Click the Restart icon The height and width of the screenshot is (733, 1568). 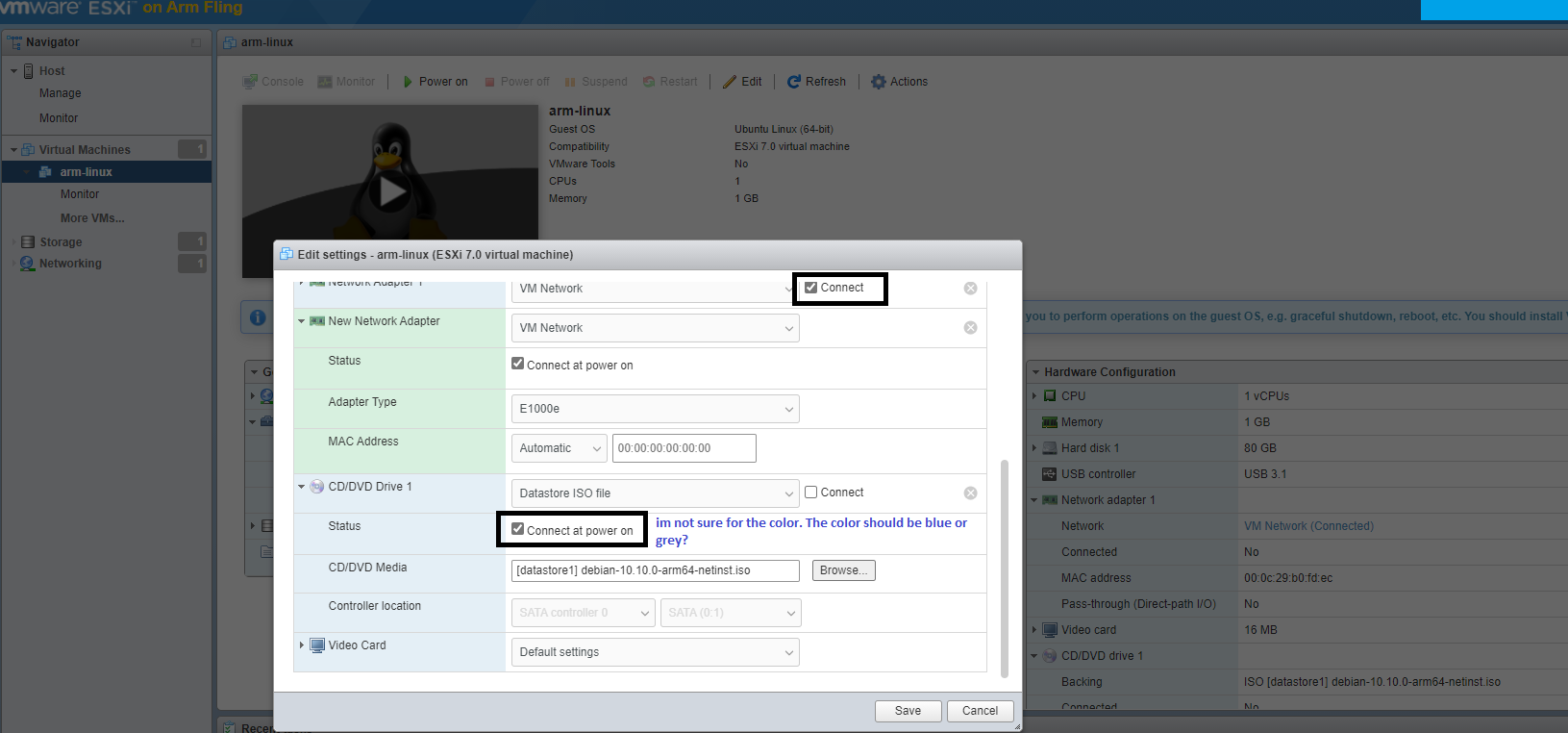click(x=649, y=82)
